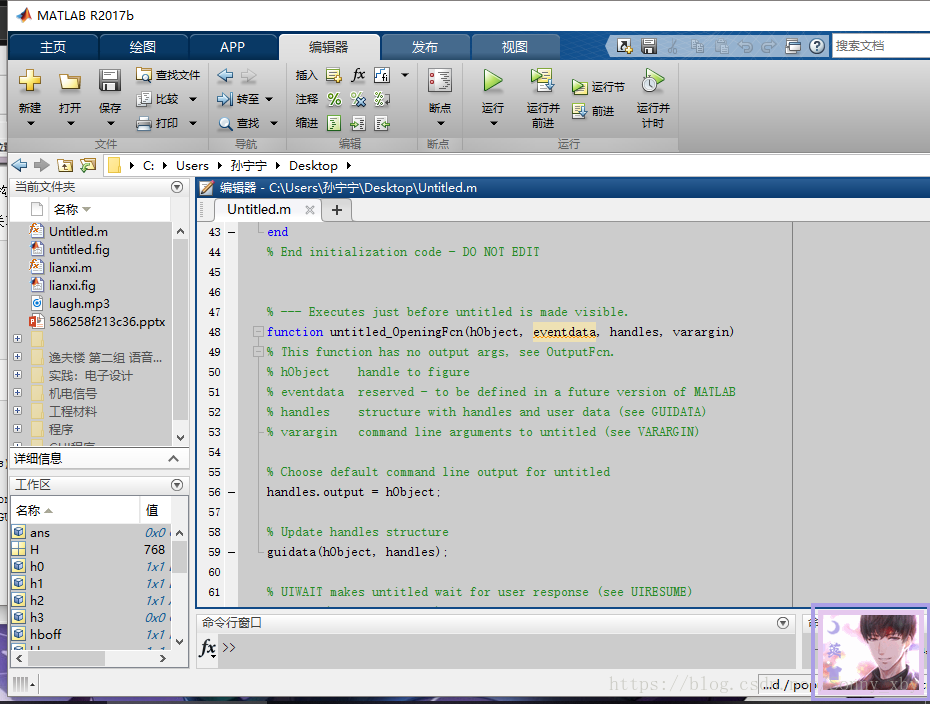This screenshot has width=930, height=704.
Task: Open the 运行 dropdown arrow below Run
Action: coord(493,123)
